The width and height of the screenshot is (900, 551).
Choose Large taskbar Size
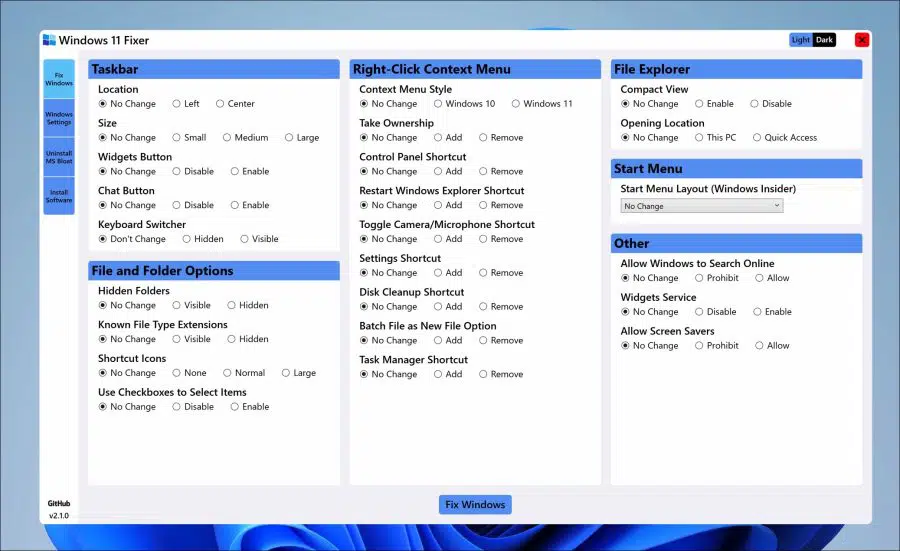click(x=302, y=138)
